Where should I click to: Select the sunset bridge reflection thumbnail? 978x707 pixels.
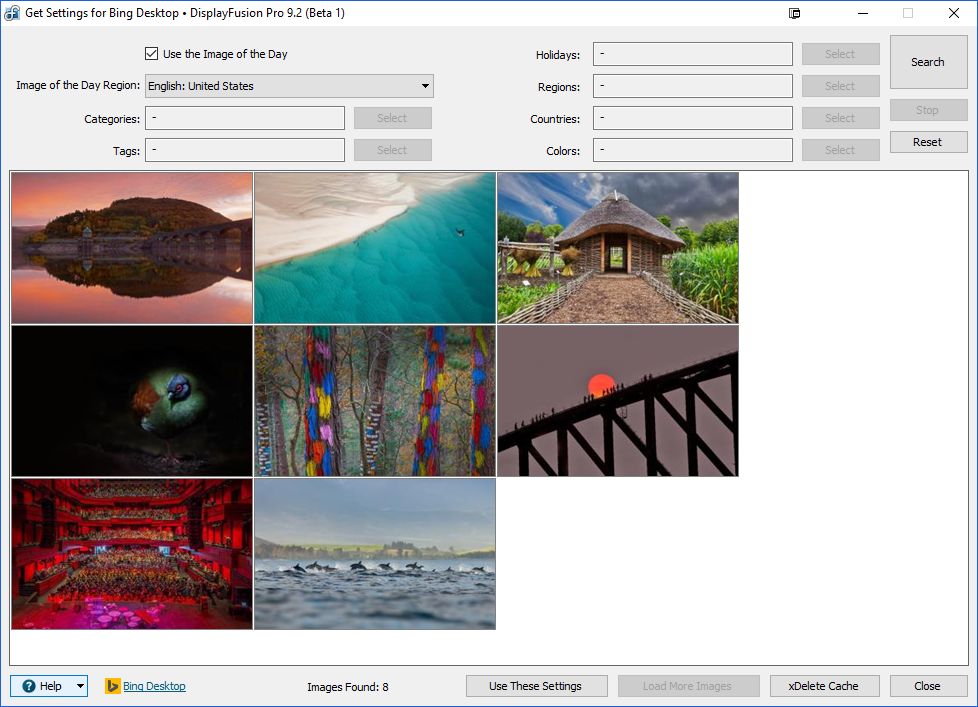132,248
